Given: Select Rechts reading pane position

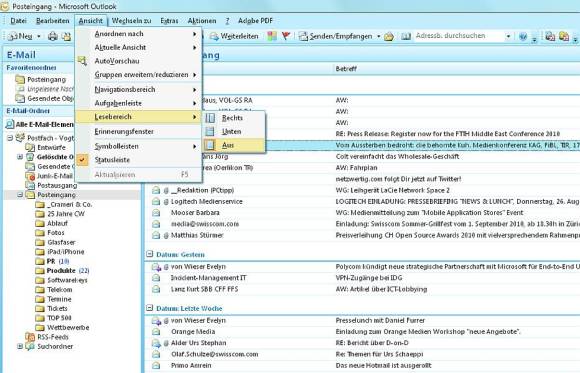Looking at the screenshot, I should (234, 118).
